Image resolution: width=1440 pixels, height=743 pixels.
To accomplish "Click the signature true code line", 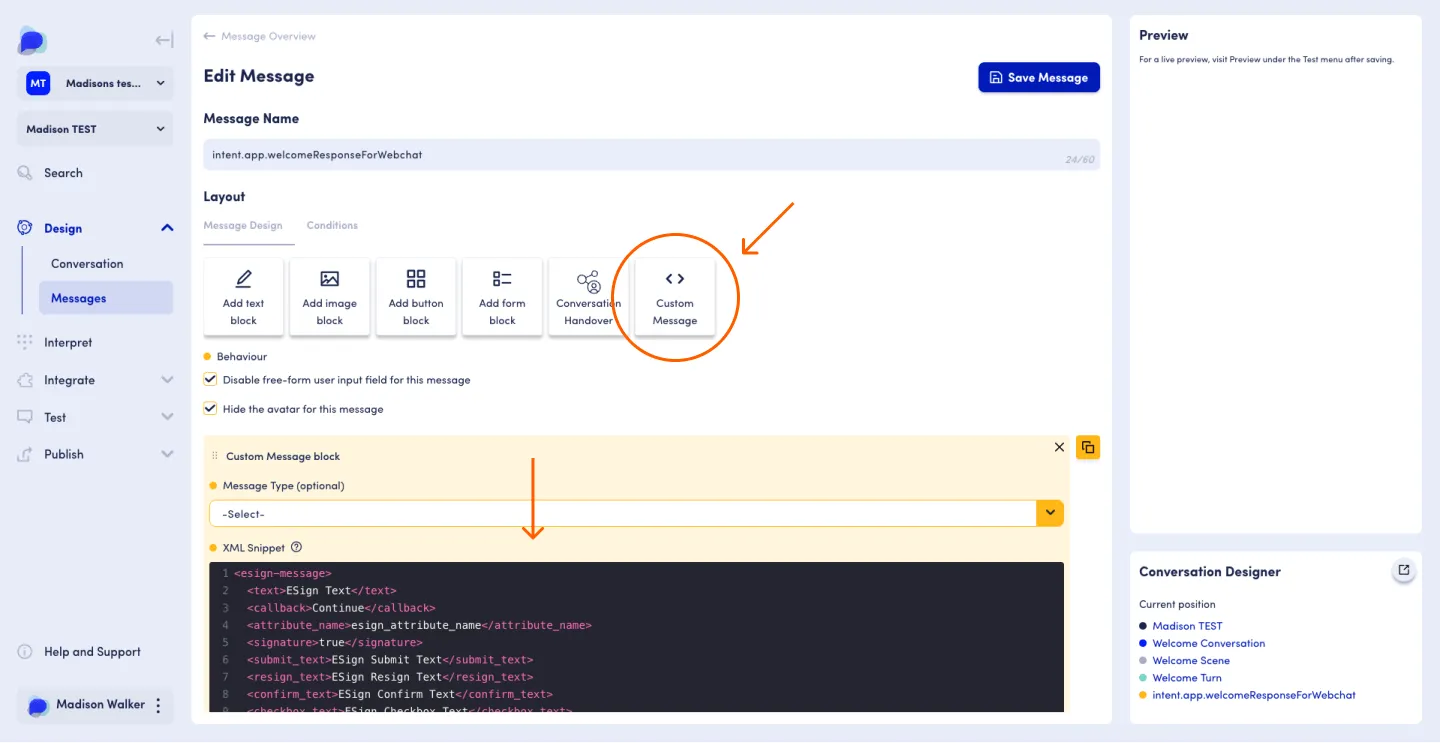I will point(335,642).
